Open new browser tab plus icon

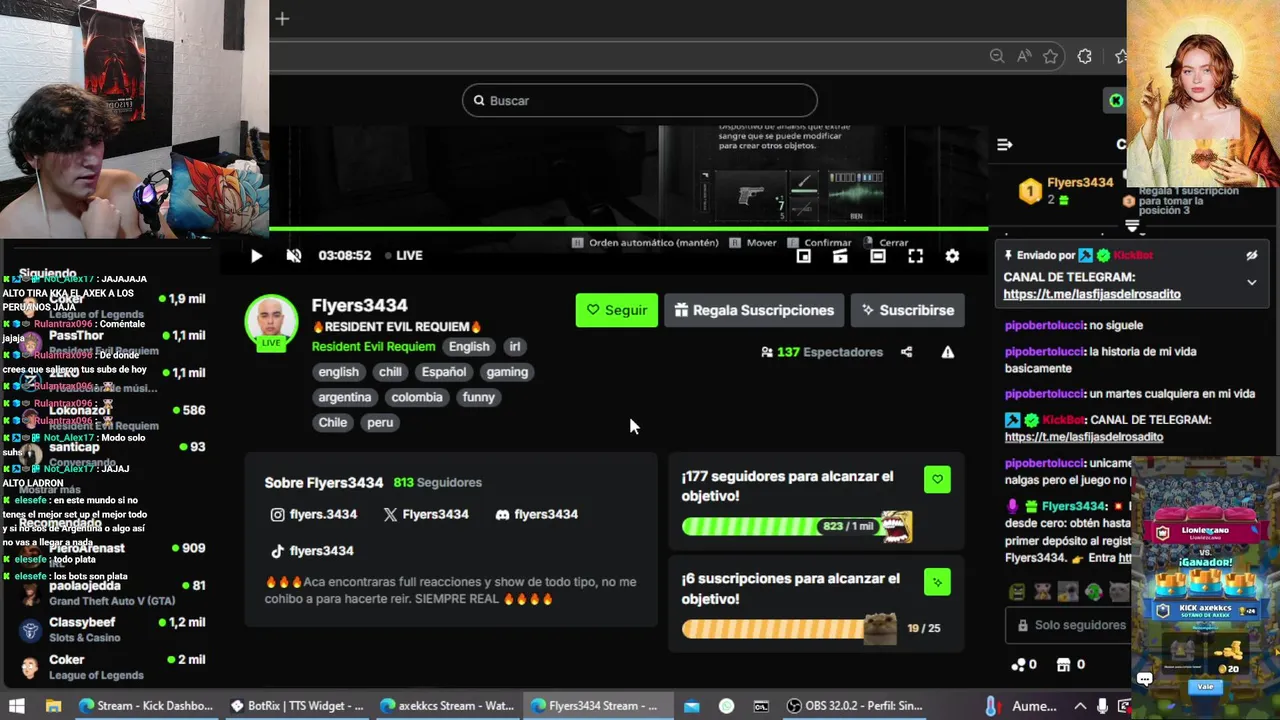coord(282,18)
